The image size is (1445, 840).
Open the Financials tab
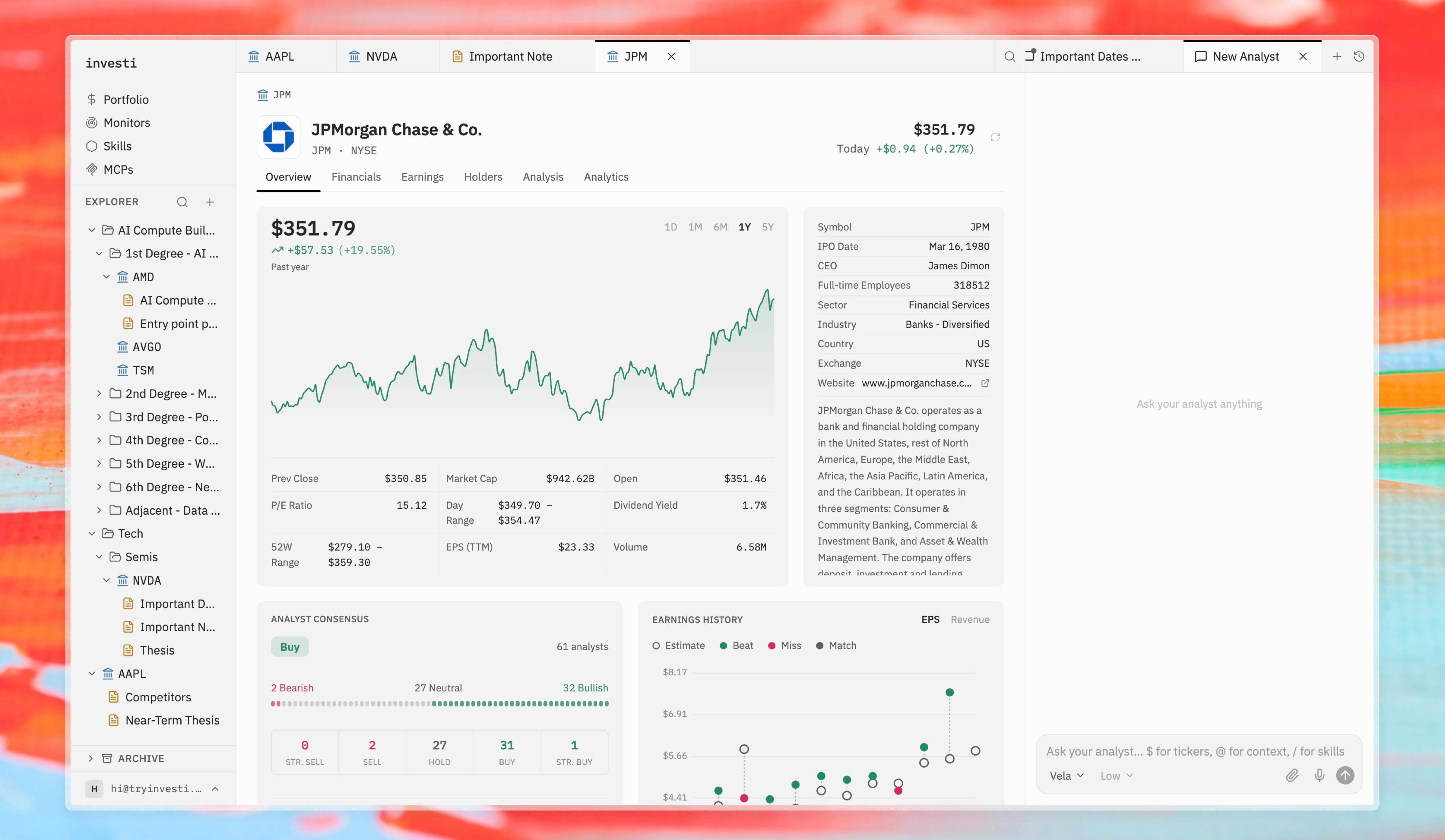point(356,177)
